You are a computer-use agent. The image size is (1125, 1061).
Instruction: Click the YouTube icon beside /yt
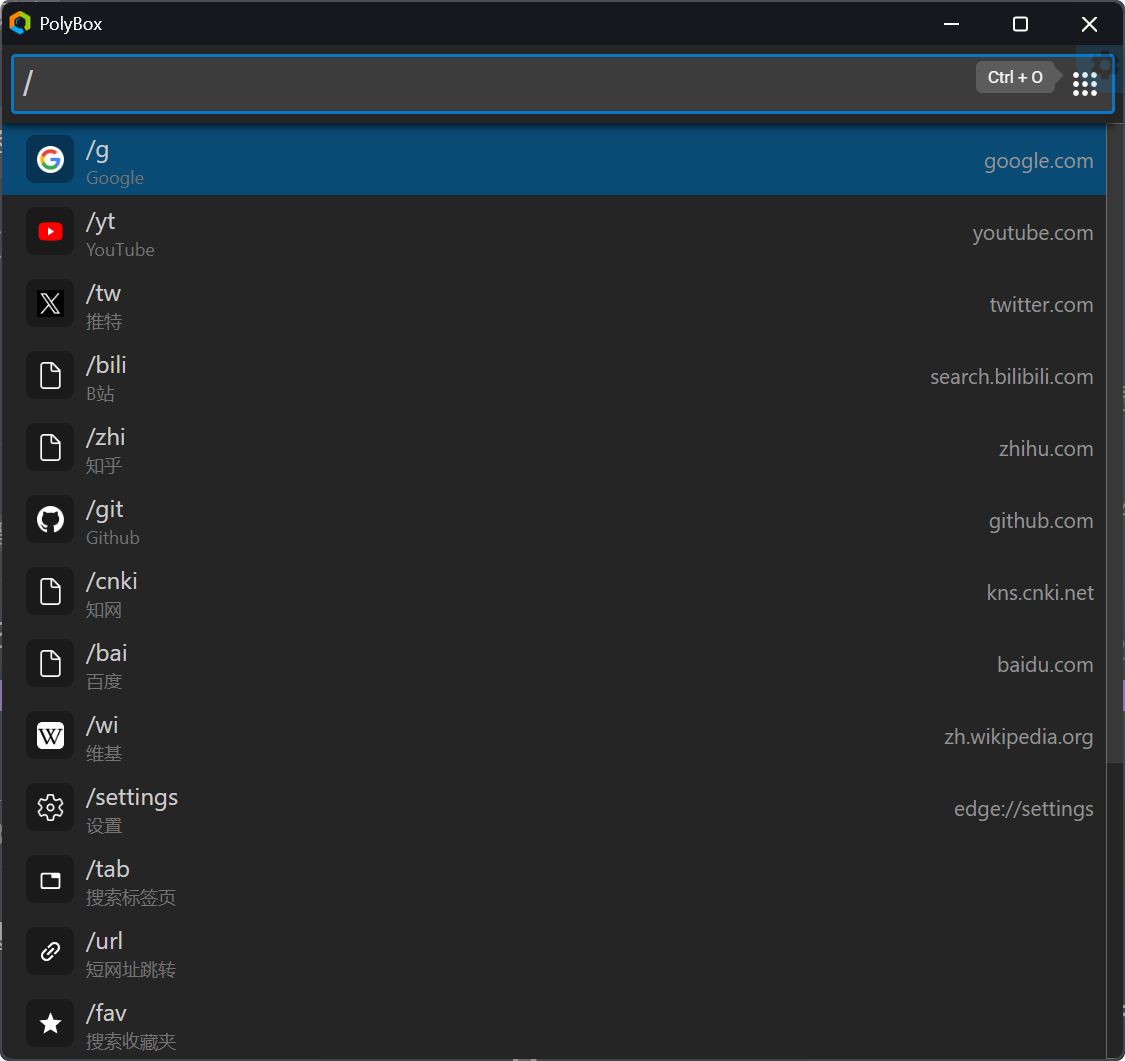50,232
